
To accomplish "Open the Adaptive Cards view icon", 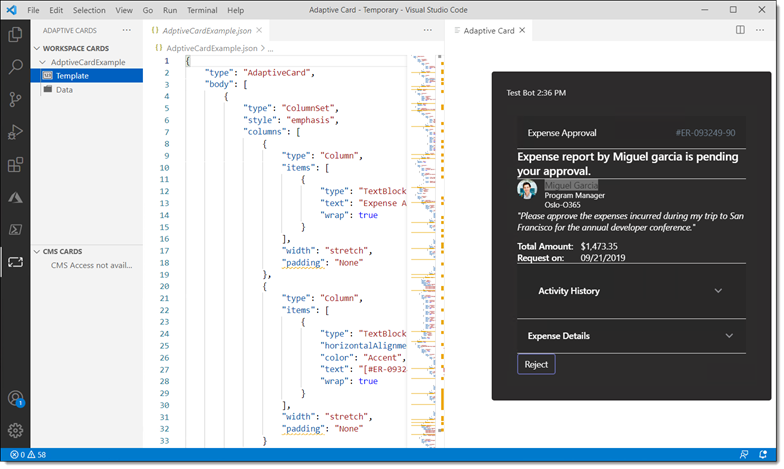I will (15, 262).
